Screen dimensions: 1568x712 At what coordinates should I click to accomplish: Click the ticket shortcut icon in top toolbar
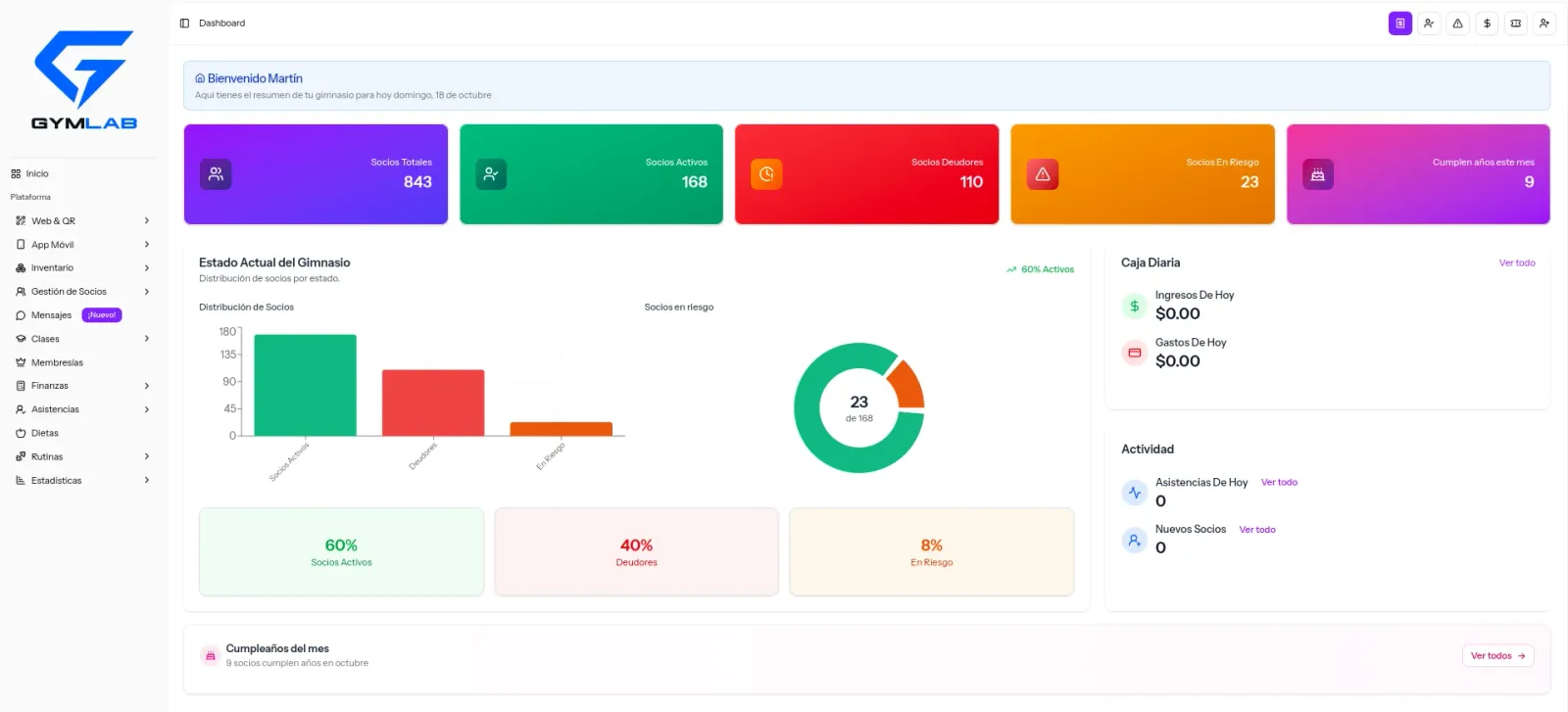pos(1516,24)
